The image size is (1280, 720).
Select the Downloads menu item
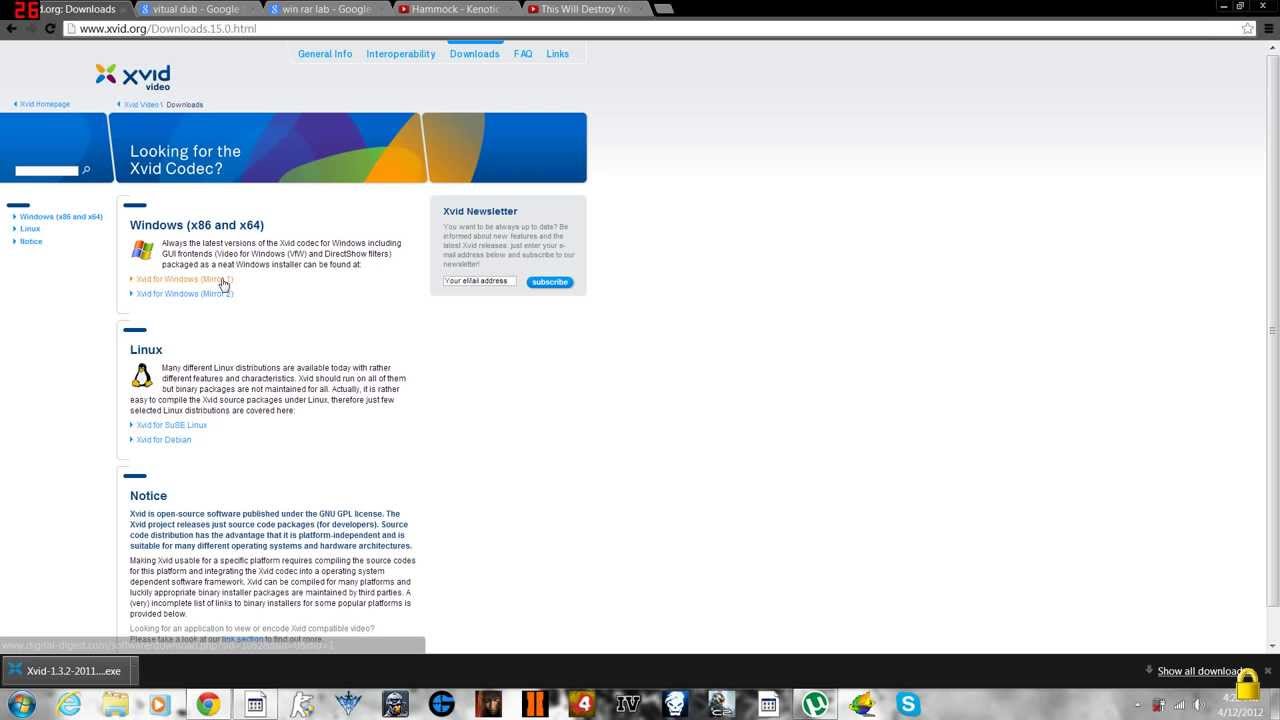point(474,54)
